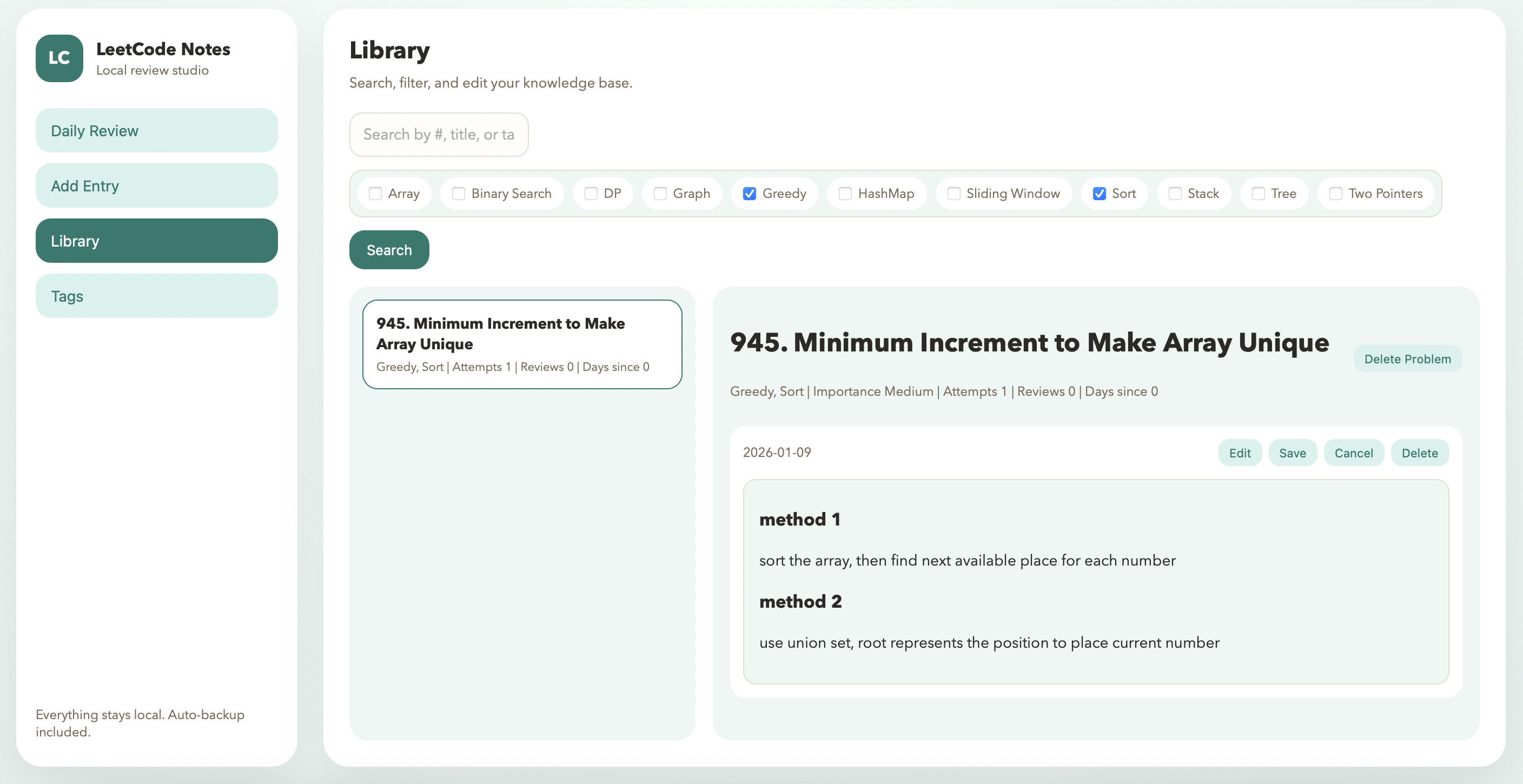Open the Daily Review page

click(156, 131)
